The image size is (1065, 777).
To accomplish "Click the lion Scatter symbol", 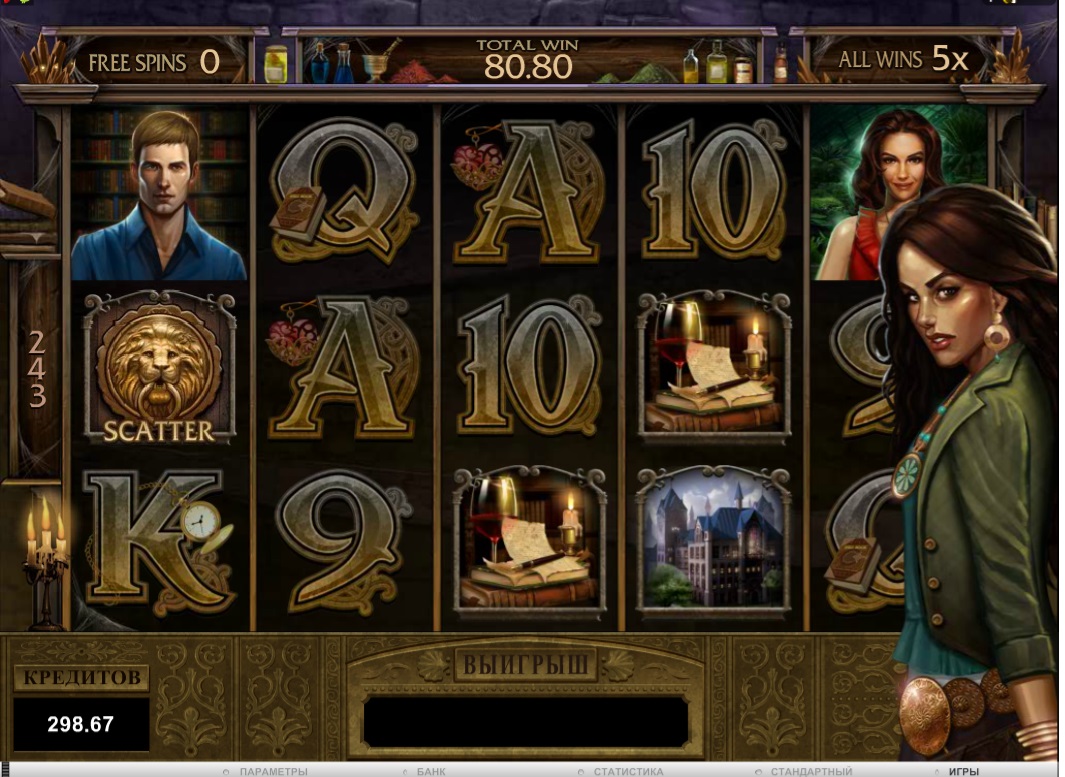I will 160,367.
